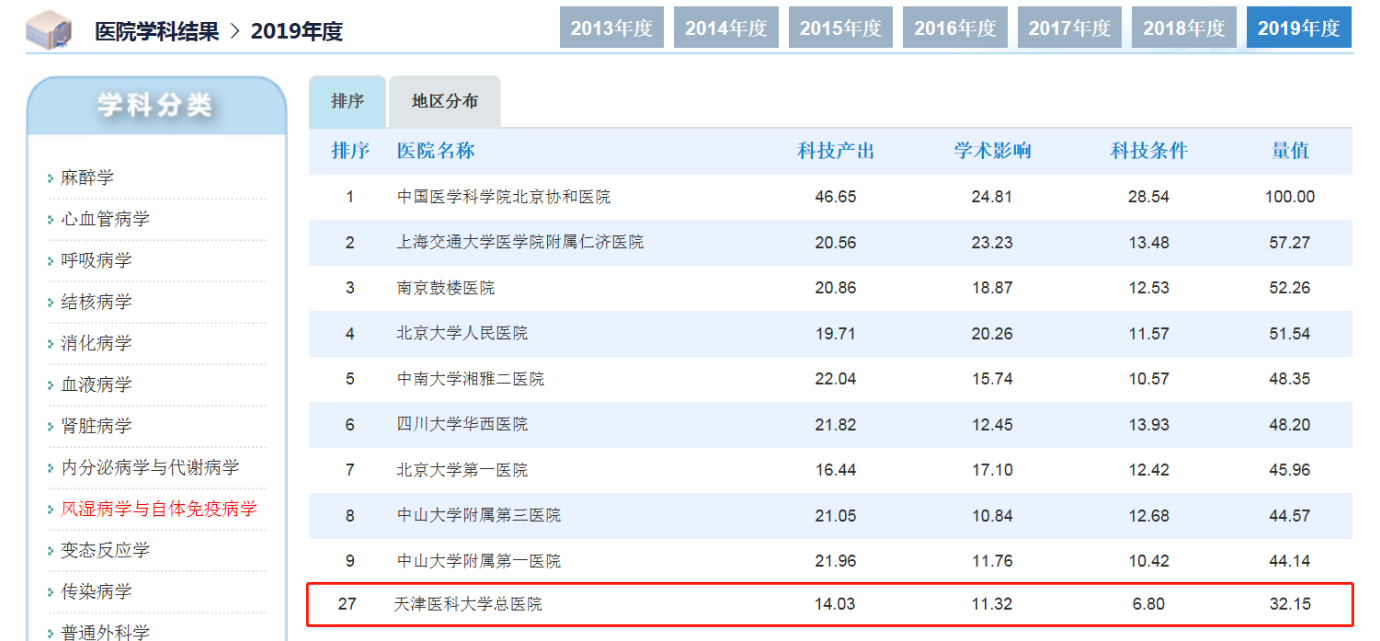Image resolution: width=1380 pixels, height=641 pixels.
Task: Select 消化病学 in the subject list
Action: pyautogui.click(x=96, y=343)
